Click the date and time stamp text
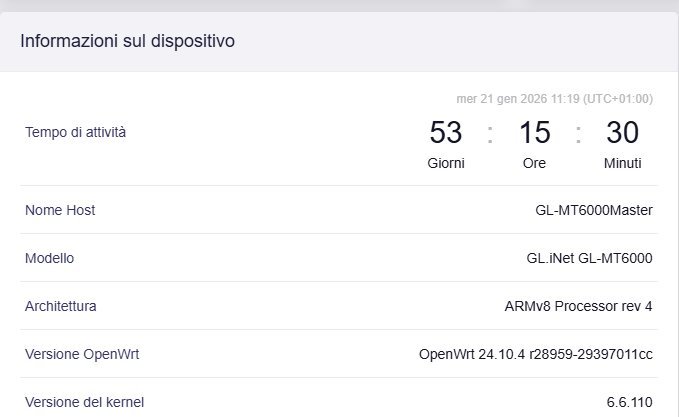Viewport: 679px width, 417px height. pyautogui.click(x=554, y=99)
